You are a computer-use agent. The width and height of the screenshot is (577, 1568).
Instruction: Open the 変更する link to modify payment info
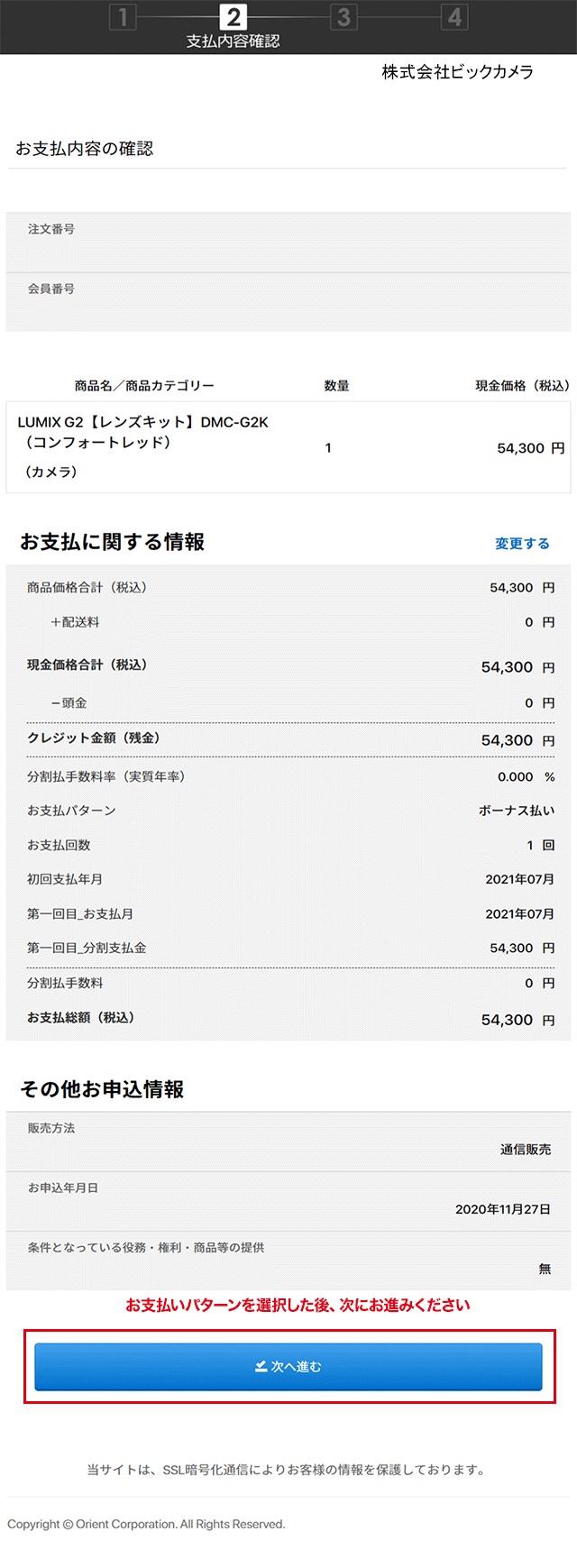click(x=521, y=543)
